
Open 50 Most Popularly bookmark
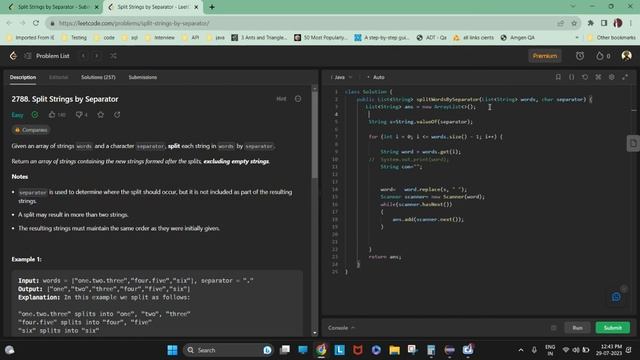321,38
